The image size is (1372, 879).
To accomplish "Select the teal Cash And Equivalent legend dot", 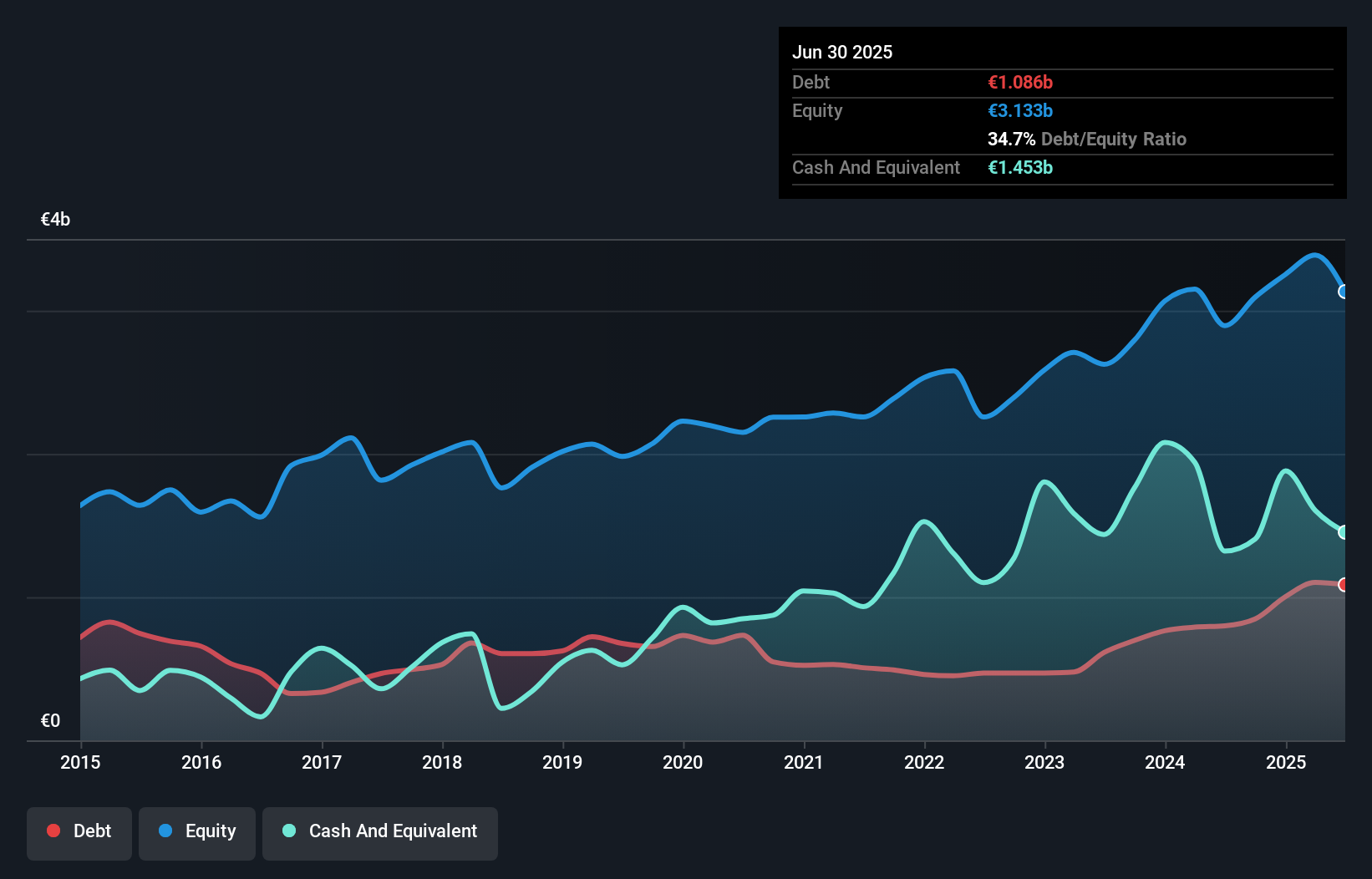I will [x=288, y=831].
